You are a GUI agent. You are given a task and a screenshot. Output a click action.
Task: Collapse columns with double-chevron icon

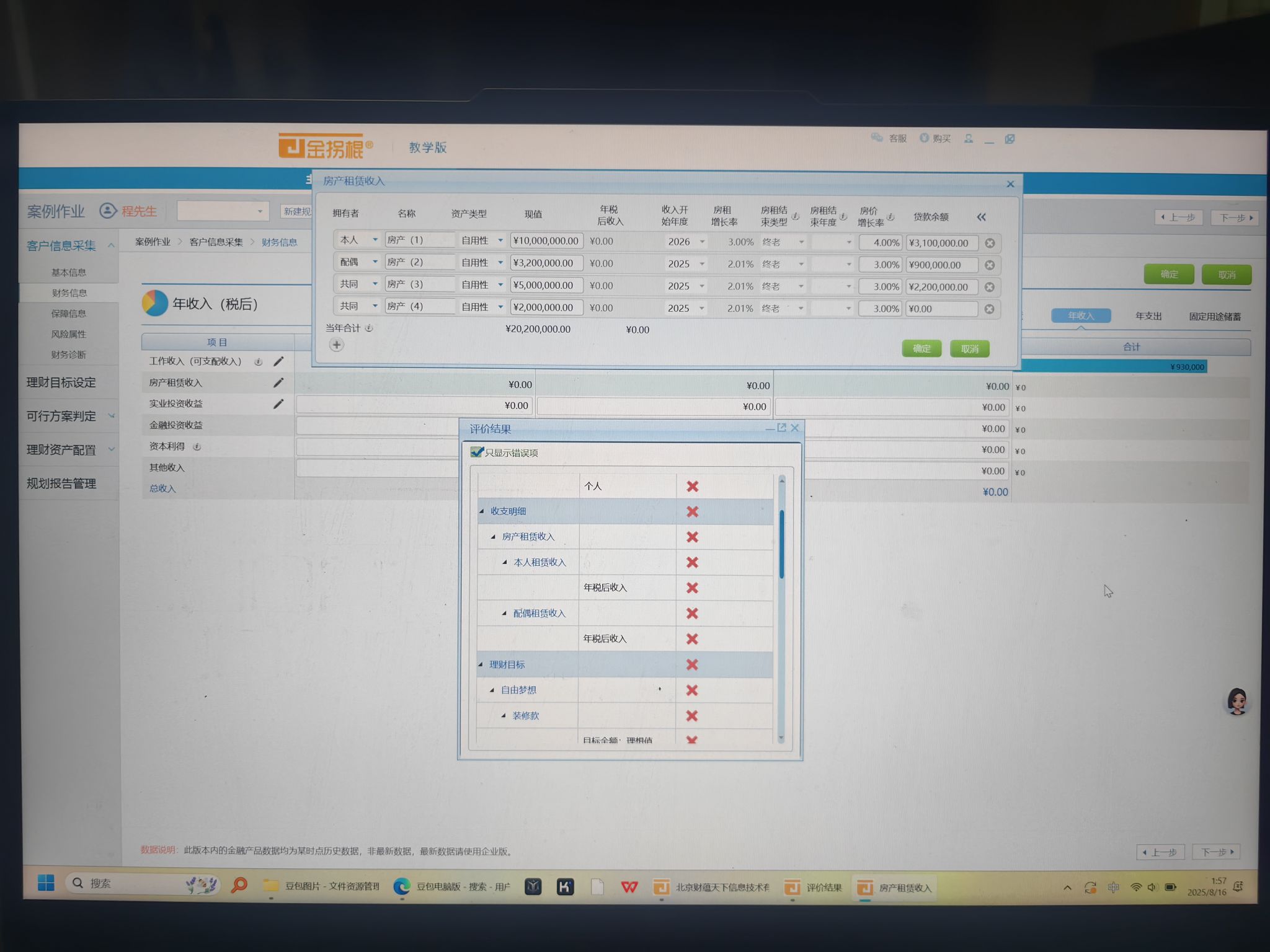(981, 217)
